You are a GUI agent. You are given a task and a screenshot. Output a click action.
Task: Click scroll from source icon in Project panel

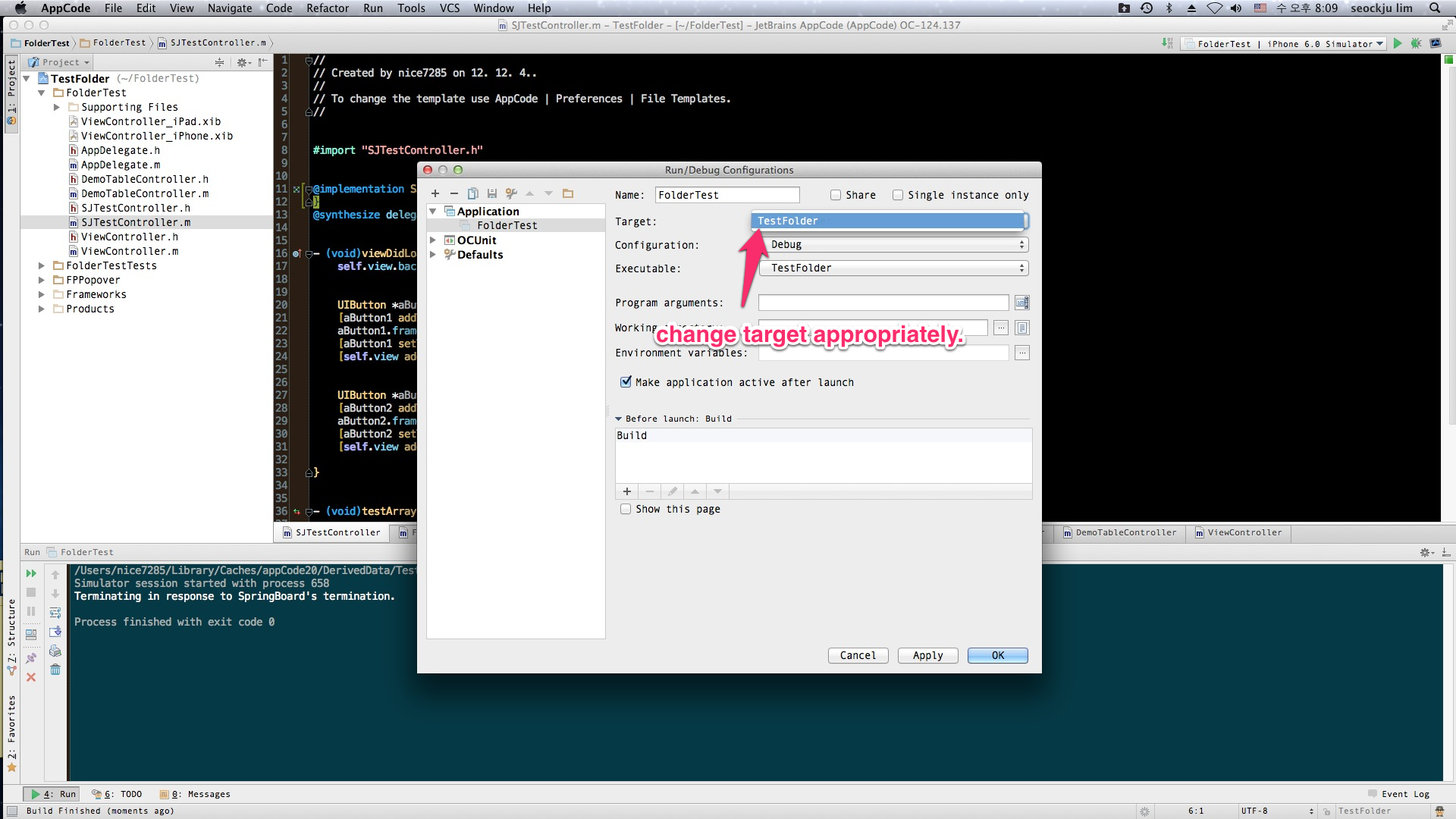click(219, 62)
